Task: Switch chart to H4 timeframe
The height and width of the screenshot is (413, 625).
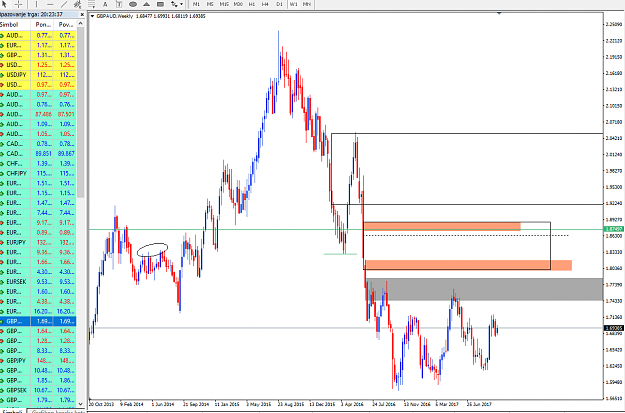Action: pyautogui.click(x=265, y=4)
